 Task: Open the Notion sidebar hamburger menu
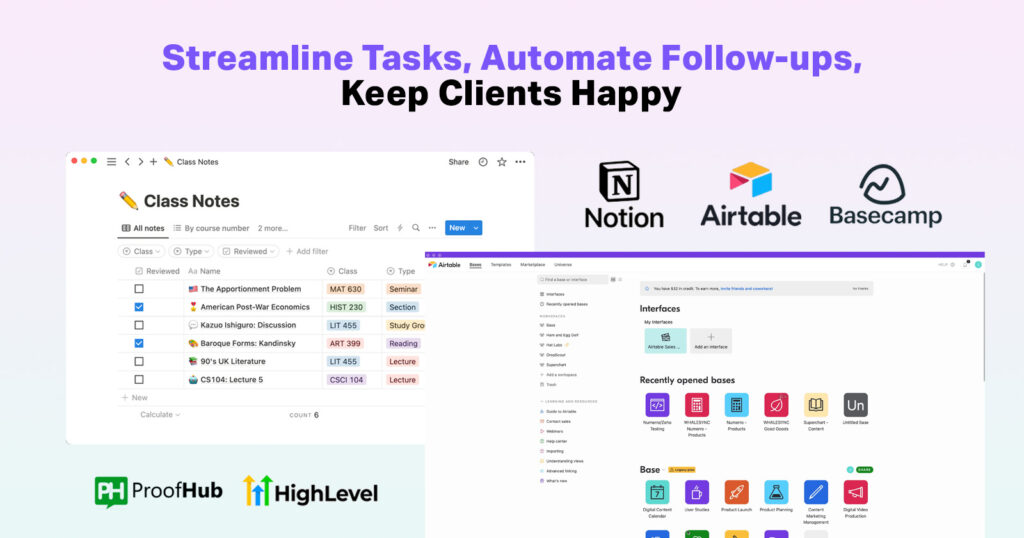112,162
